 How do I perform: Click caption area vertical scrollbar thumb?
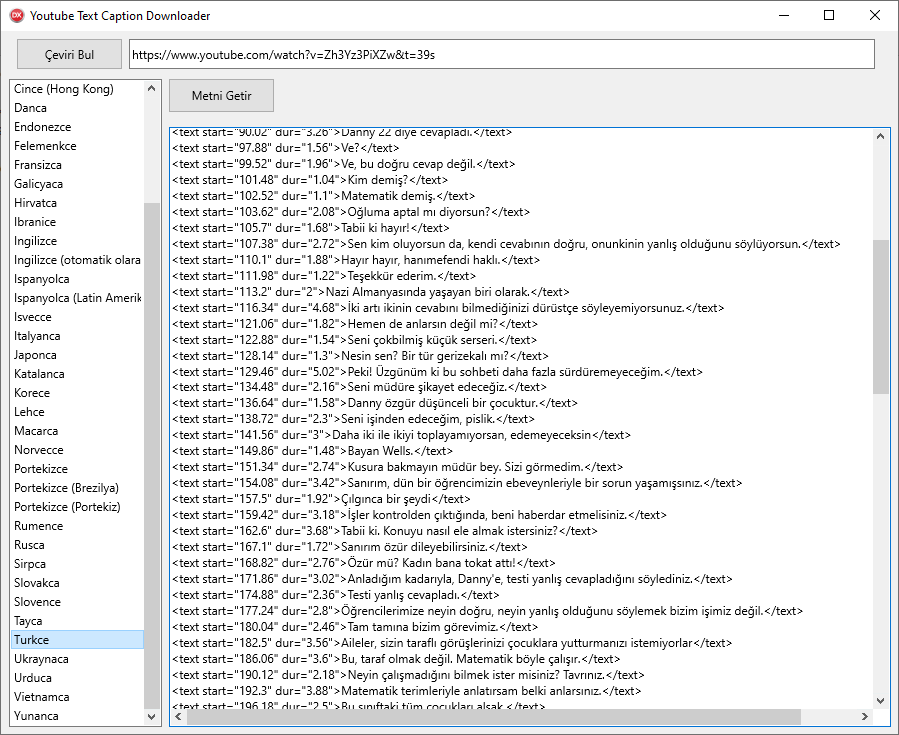881,317
